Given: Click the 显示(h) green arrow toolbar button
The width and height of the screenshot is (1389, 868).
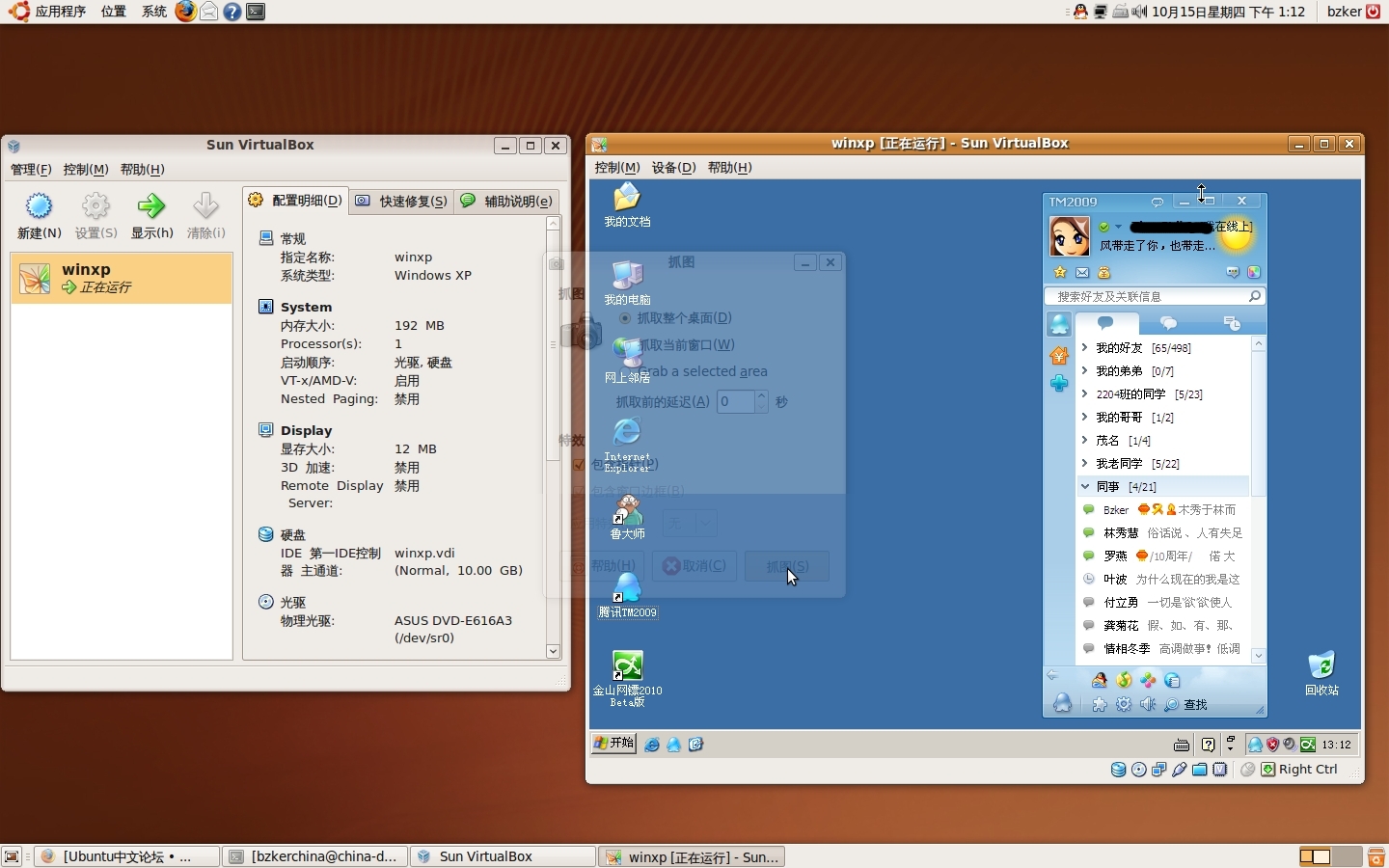Looking at the screenshot, I should coord(151,215).
